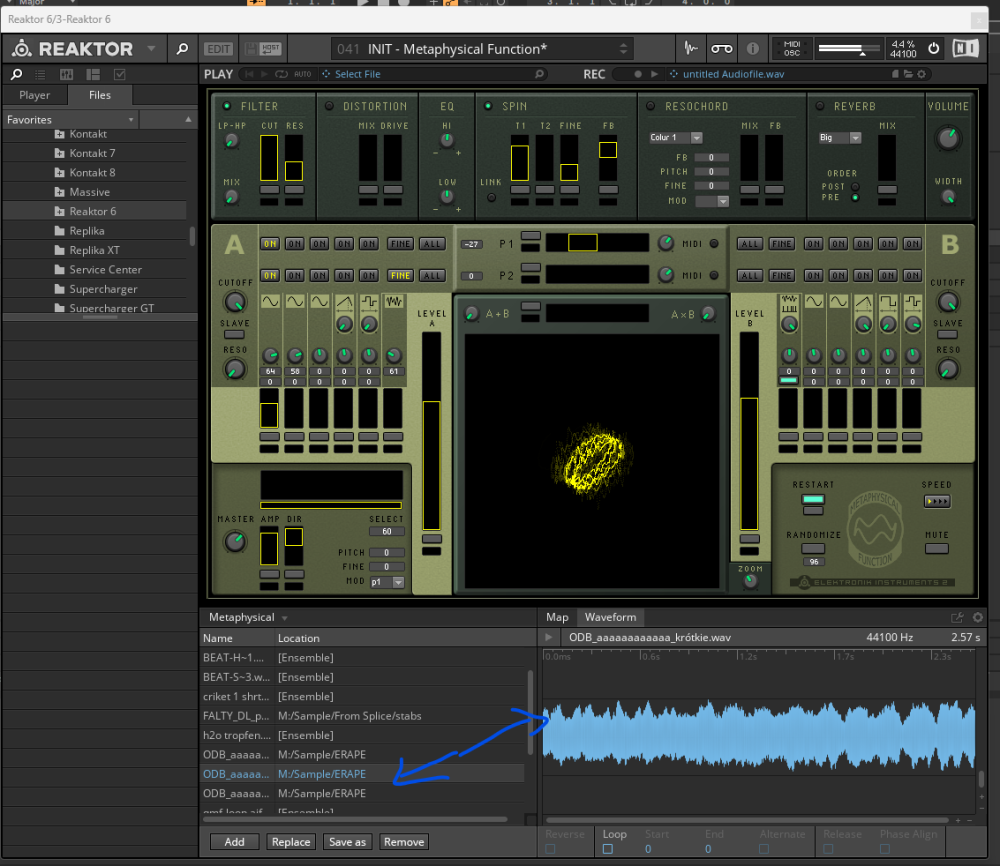Open the Favorites dropdown
The height and width of the screenshot is (866, 1000).
click(71, 119)
